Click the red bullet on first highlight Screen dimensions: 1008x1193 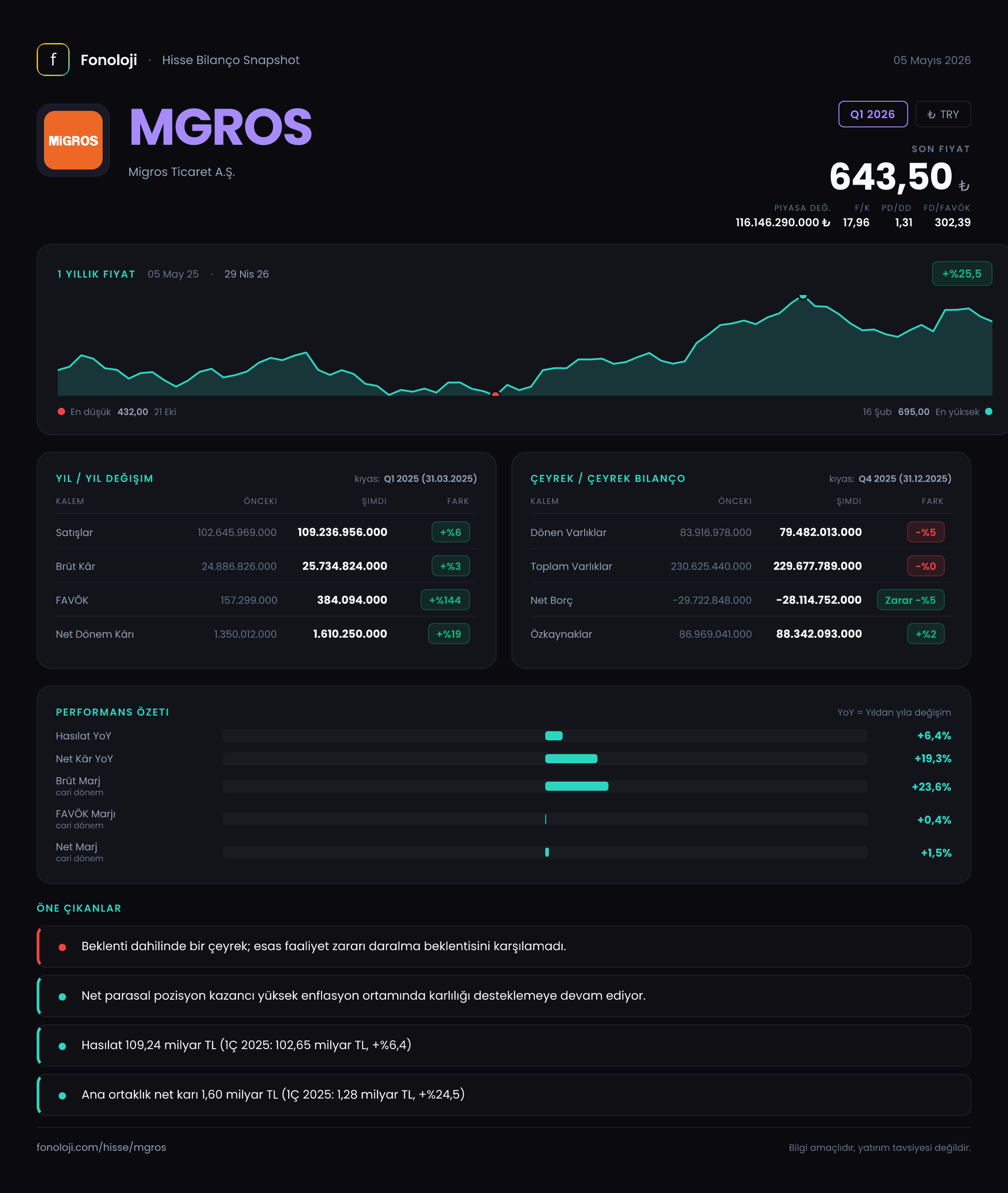(x=62, y=947)
